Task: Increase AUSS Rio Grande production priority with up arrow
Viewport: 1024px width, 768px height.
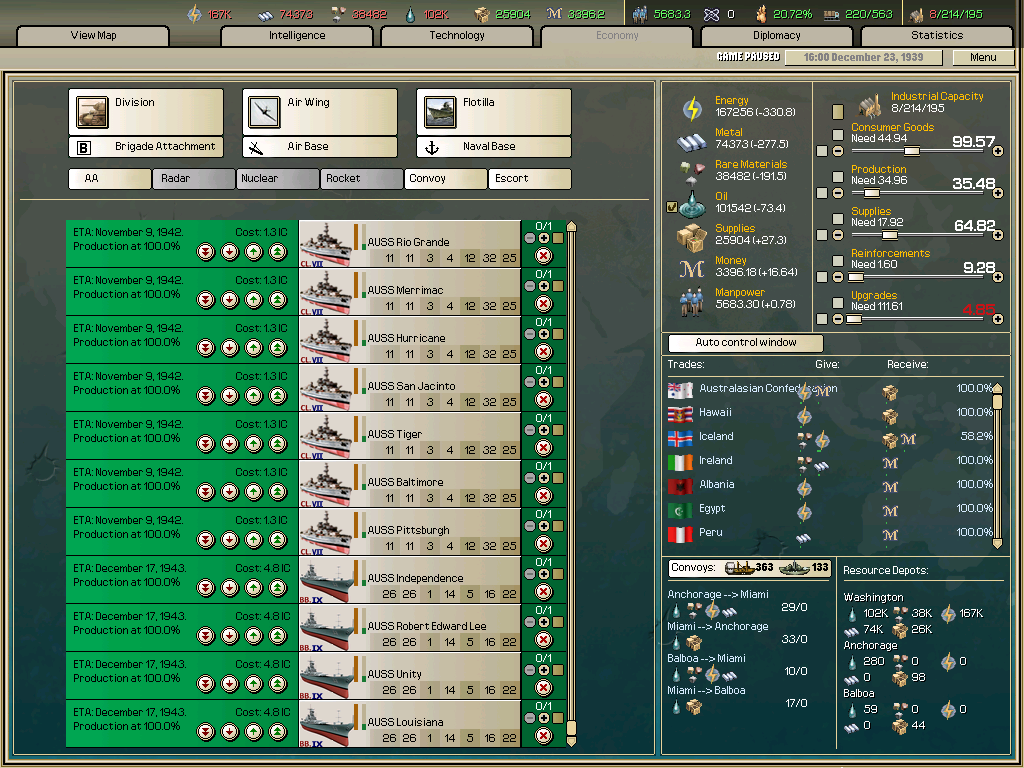Action: [254, 251]
